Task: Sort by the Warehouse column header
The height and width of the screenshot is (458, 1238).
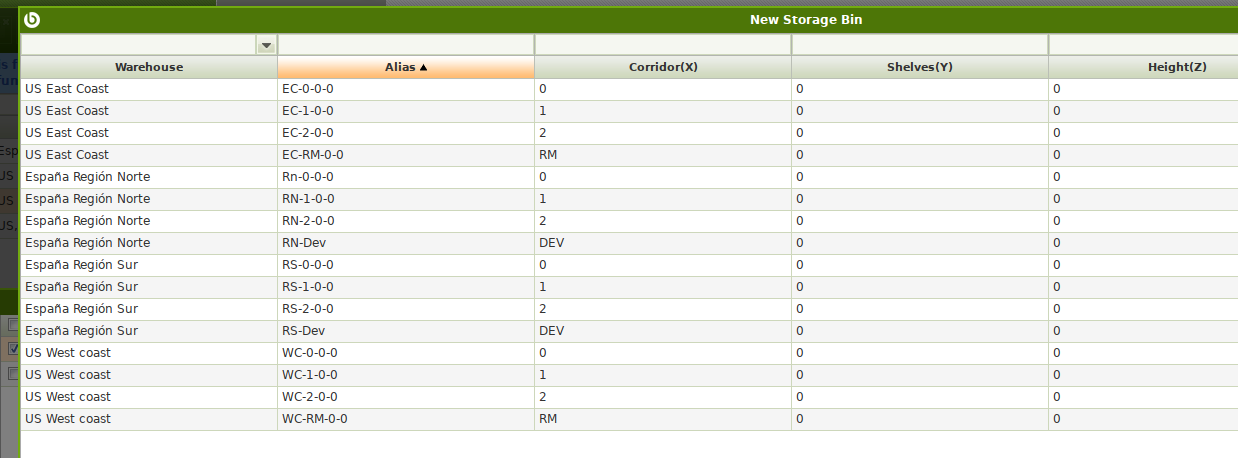Action: click(x=149, y=67)
